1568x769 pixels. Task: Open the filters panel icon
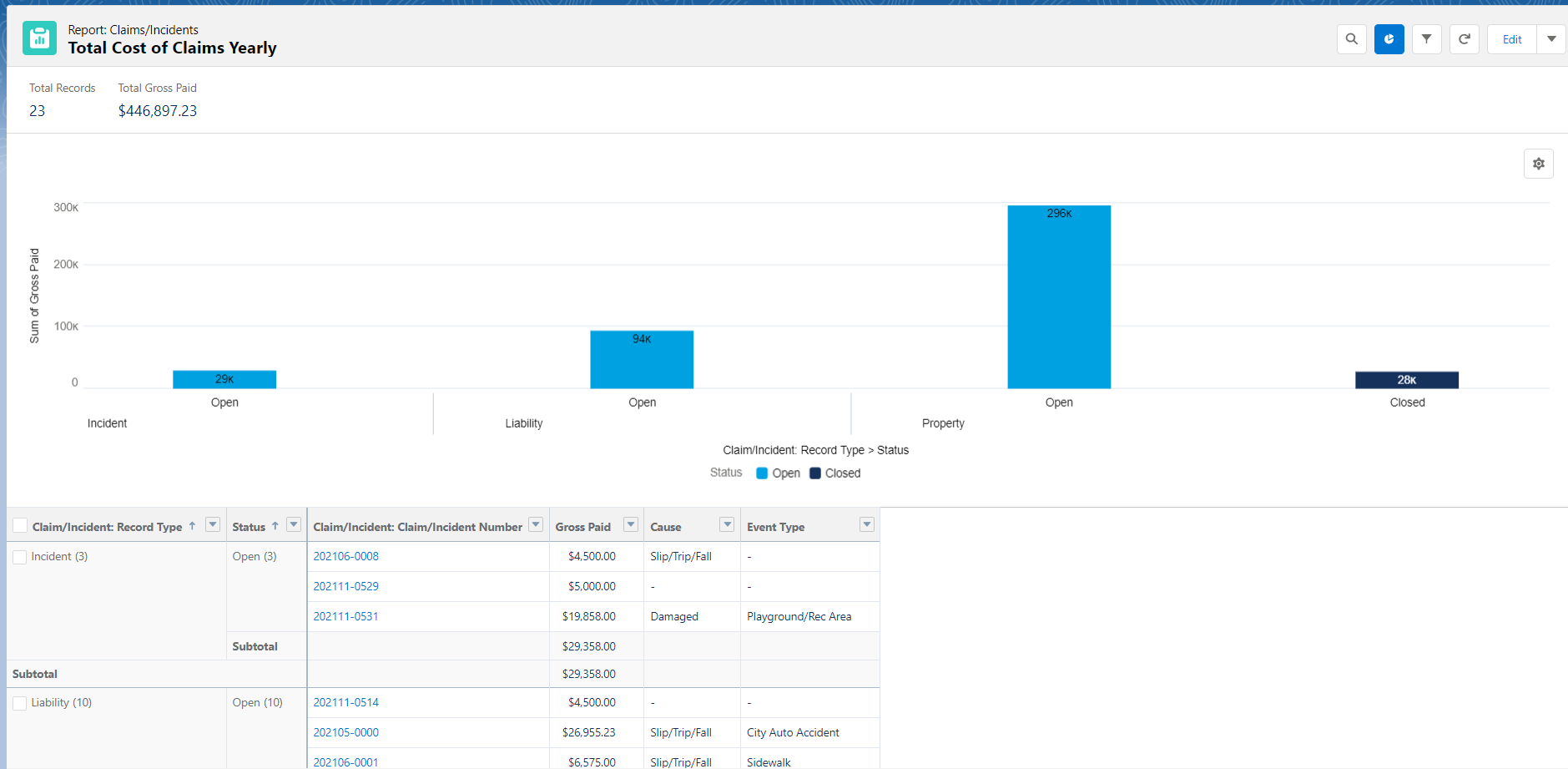[x=1426, y=39]
